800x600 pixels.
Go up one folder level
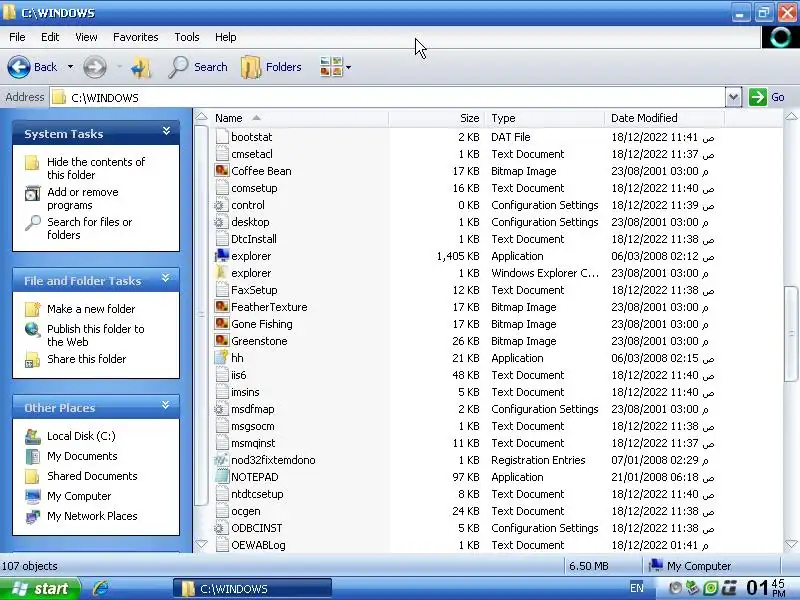[x=141, y=67]
